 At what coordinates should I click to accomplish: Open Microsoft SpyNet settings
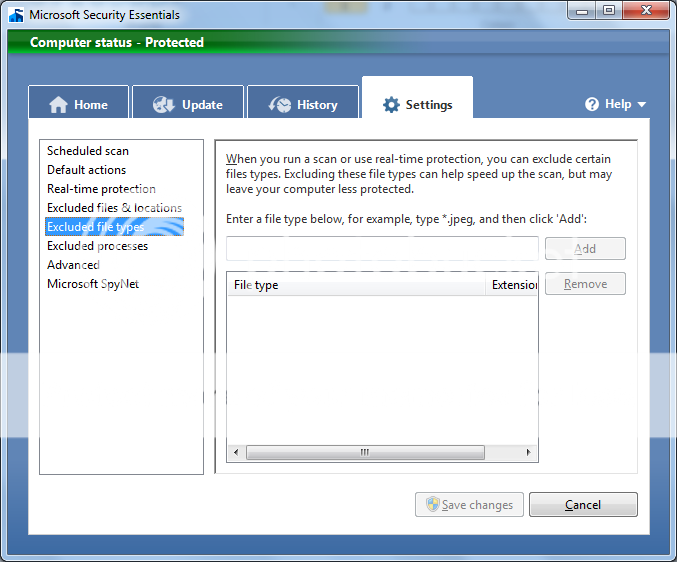click(93, 284)
